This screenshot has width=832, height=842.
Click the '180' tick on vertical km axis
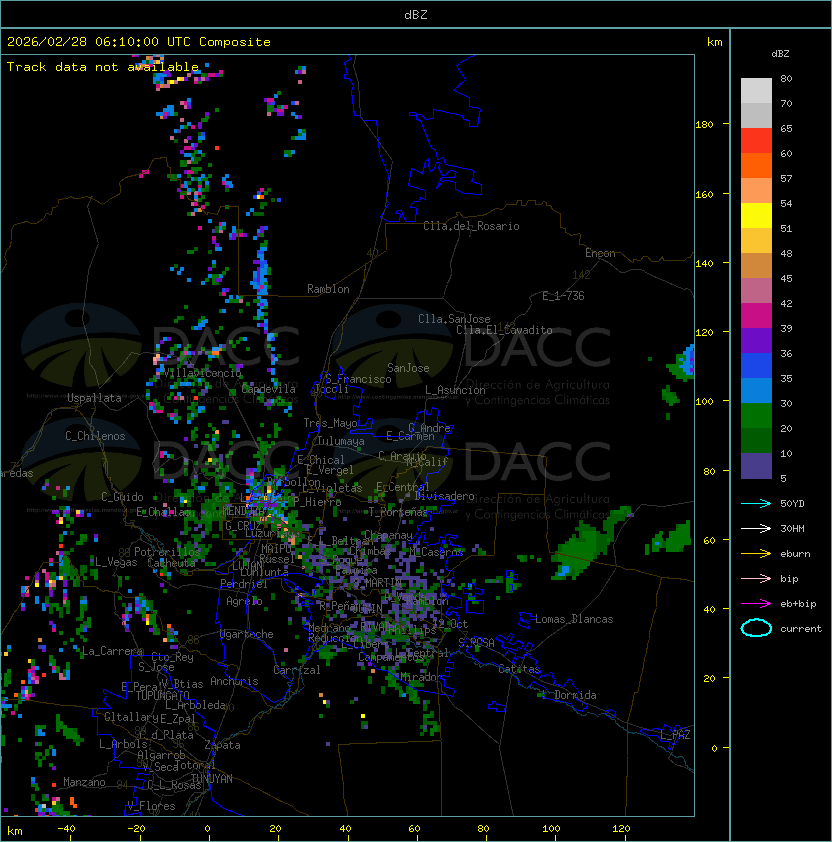704,125
